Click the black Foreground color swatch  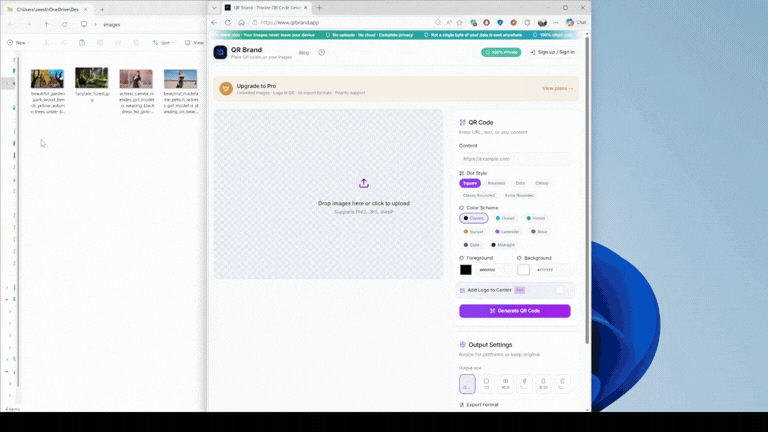coord(466,269)
